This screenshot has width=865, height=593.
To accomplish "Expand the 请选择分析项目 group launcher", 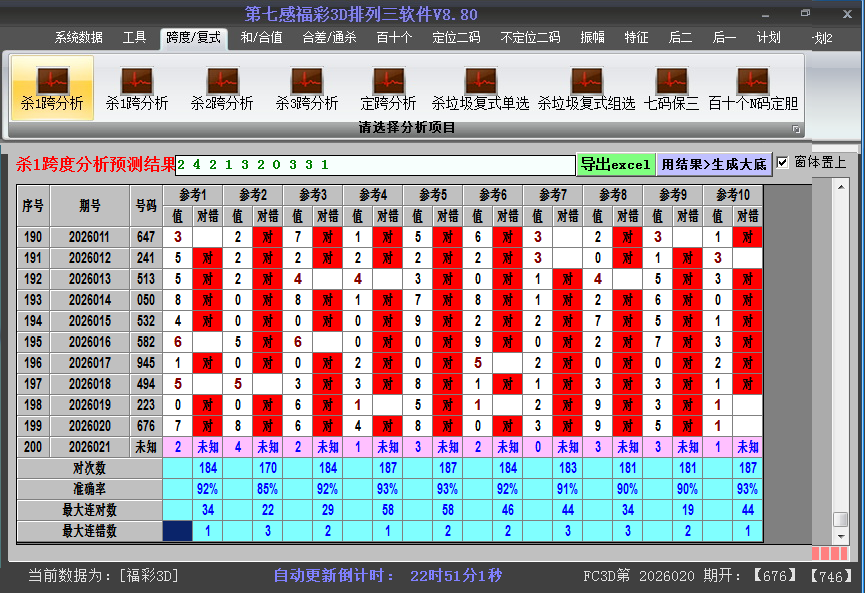I will click(x=796, y=129).
